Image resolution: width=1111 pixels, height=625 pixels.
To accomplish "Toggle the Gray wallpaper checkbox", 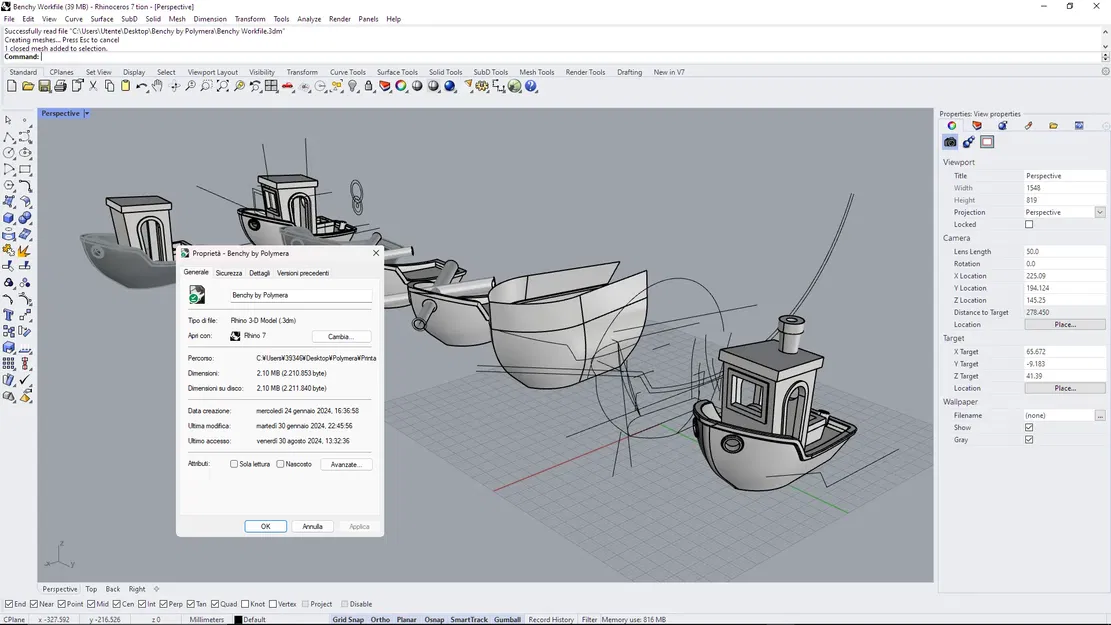I will pyautogui.click(x=1029, y=439).
